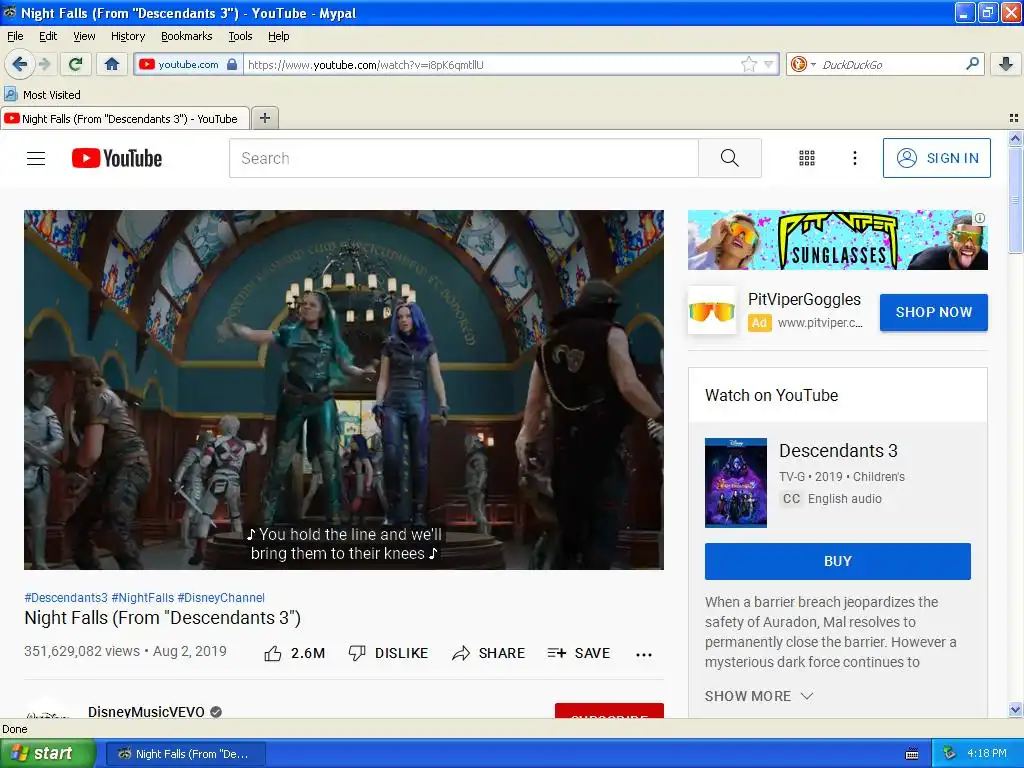Open the browser home page icon
Screen dimensions: 1024x768
pyautogui.click(x=112, y=64)
